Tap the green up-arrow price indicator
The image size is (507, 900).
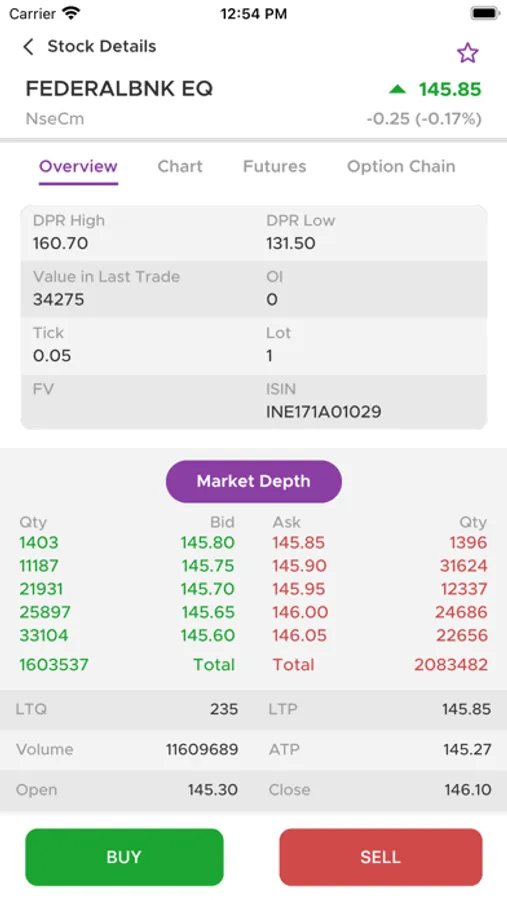397,89
